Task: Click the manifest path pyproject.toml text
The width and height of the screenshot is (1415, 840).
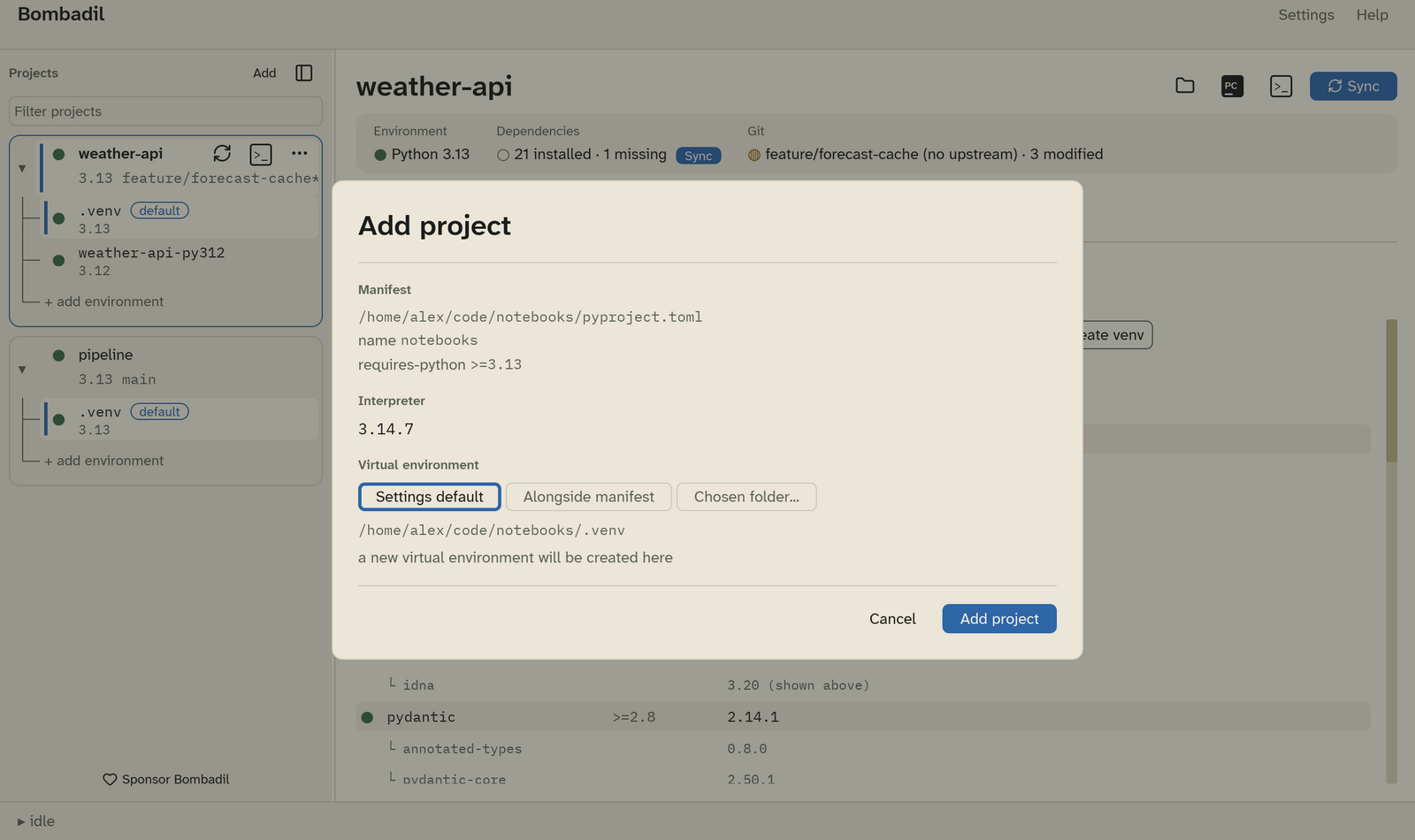Action: (530, 317)
